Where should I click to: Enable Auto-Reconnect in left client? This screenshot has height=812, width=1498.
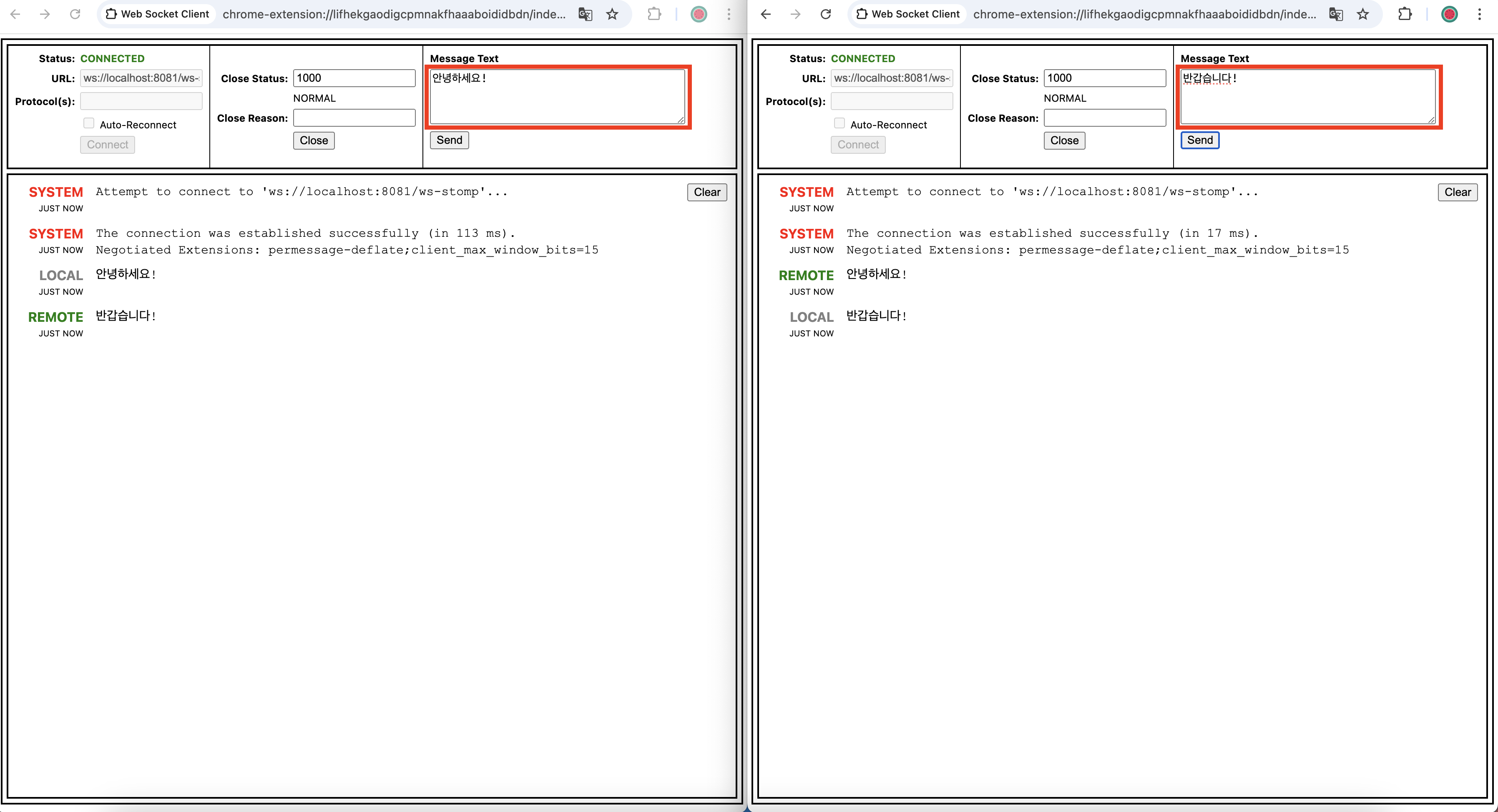click(89, 123)
